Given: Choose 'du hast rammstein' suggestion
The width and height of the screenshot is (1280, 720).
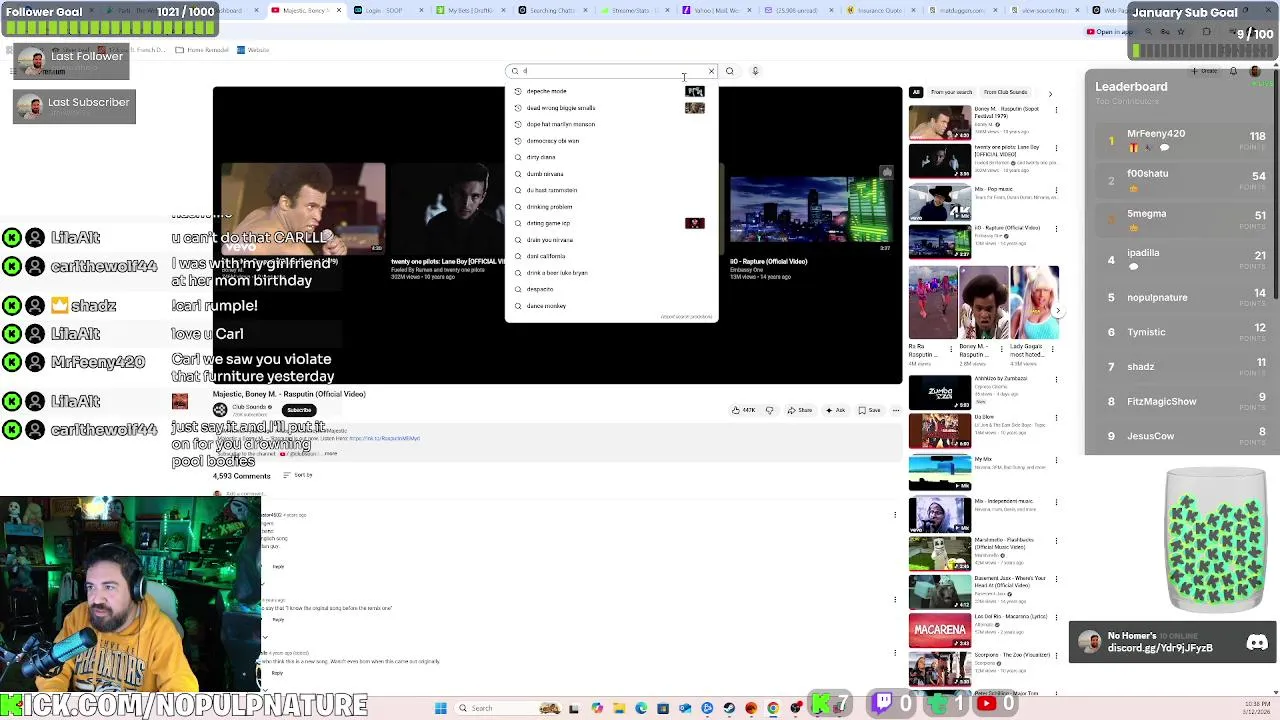Looking at the screenshot, I should [x=611, y=190].
